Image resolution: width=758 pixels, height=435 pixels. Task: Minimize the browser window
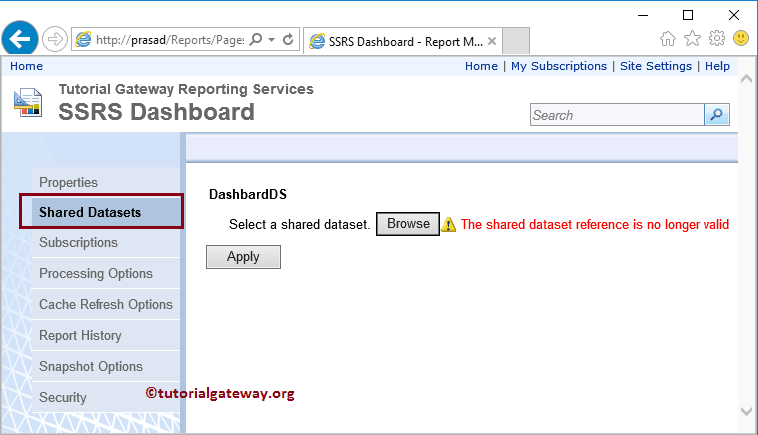tap(643, 15)
